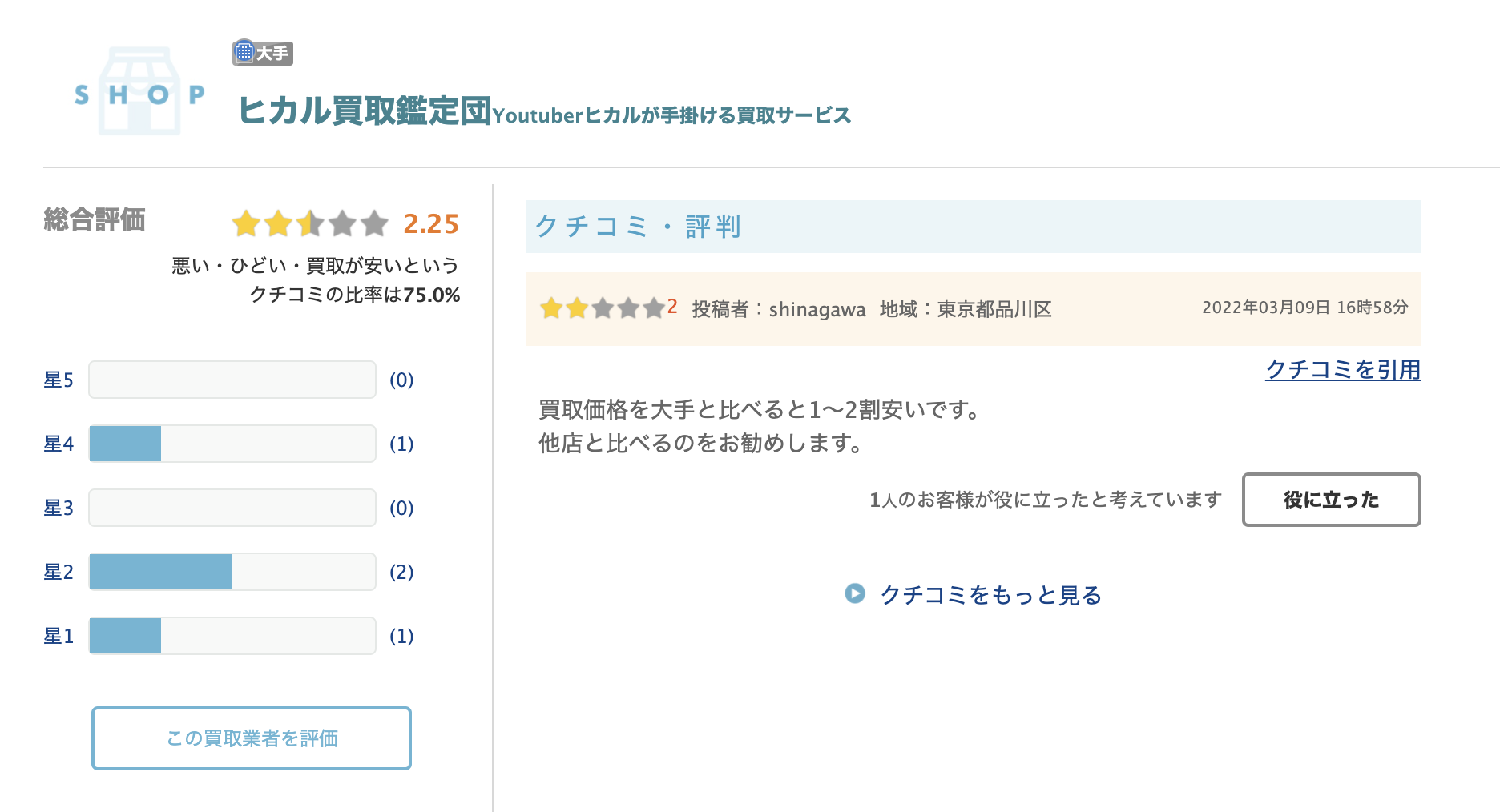Click the 2.25 overall score value
1500x812 pixels.
click(431, 223)
